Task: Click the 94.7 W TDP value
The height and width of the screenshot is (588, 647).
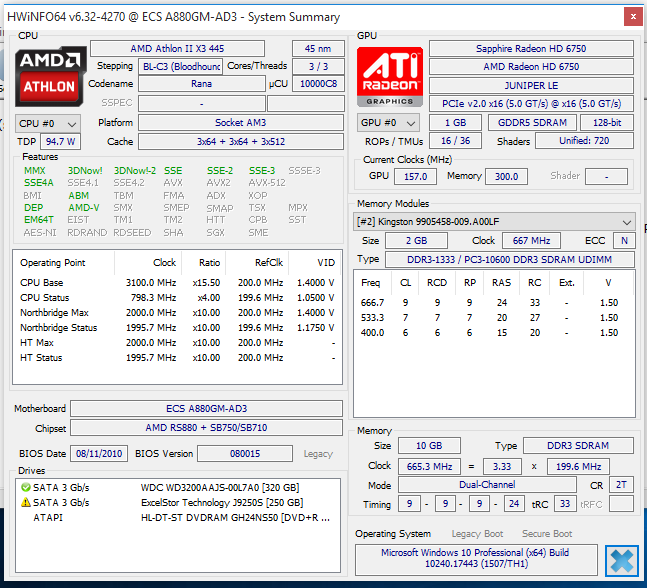Action: (x=60, y=142)
